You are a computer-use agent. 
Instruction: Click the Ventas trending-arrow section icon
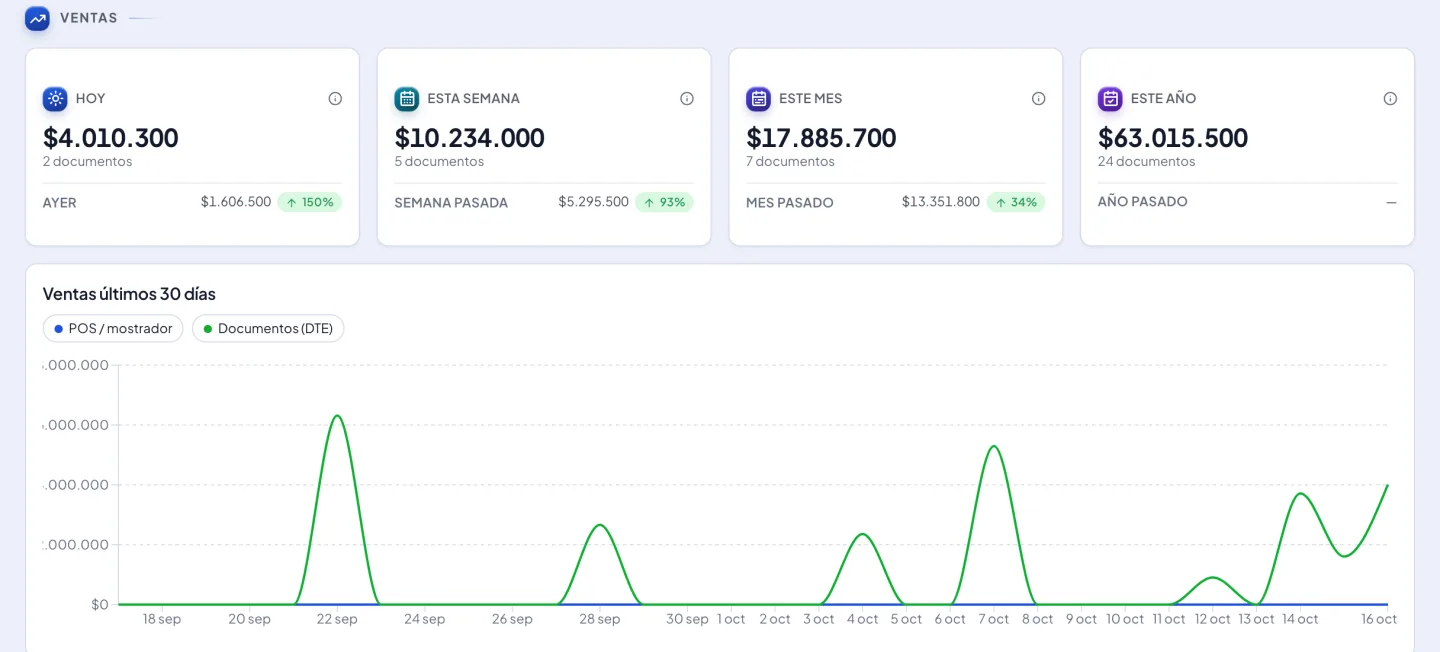(x=37, y=18)
